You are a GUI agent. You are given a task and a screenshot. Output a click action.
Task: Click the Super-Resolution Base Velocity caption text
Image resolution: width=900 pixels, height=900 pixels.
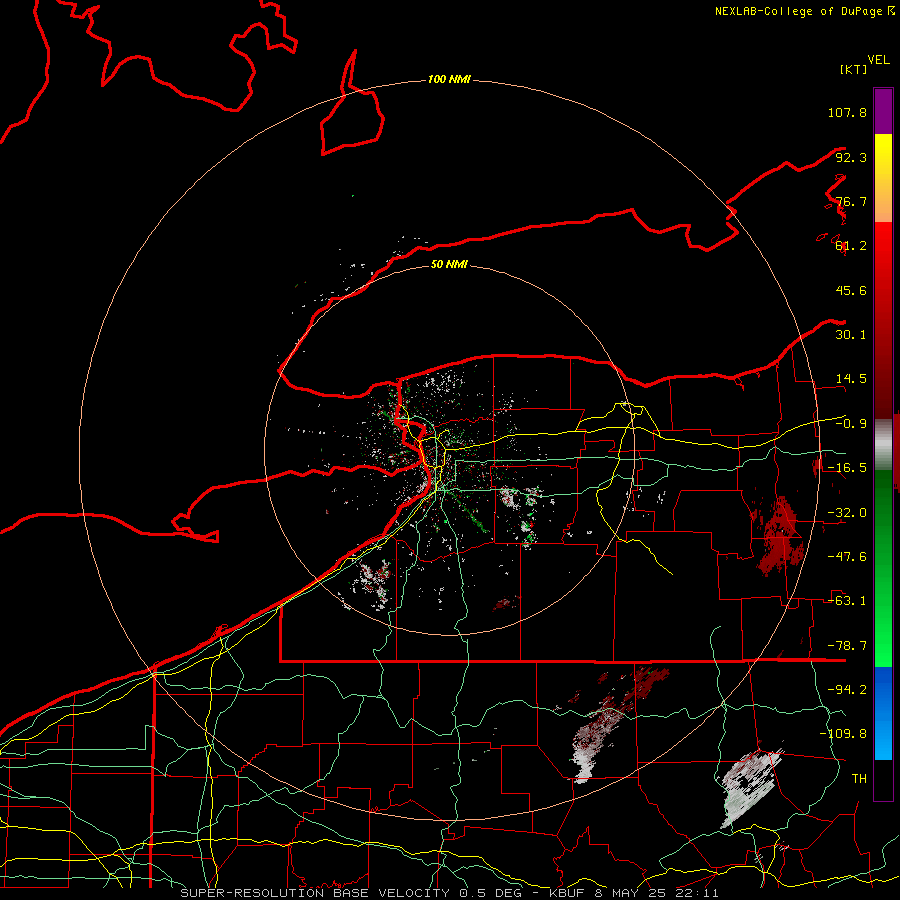coord(449,893)
